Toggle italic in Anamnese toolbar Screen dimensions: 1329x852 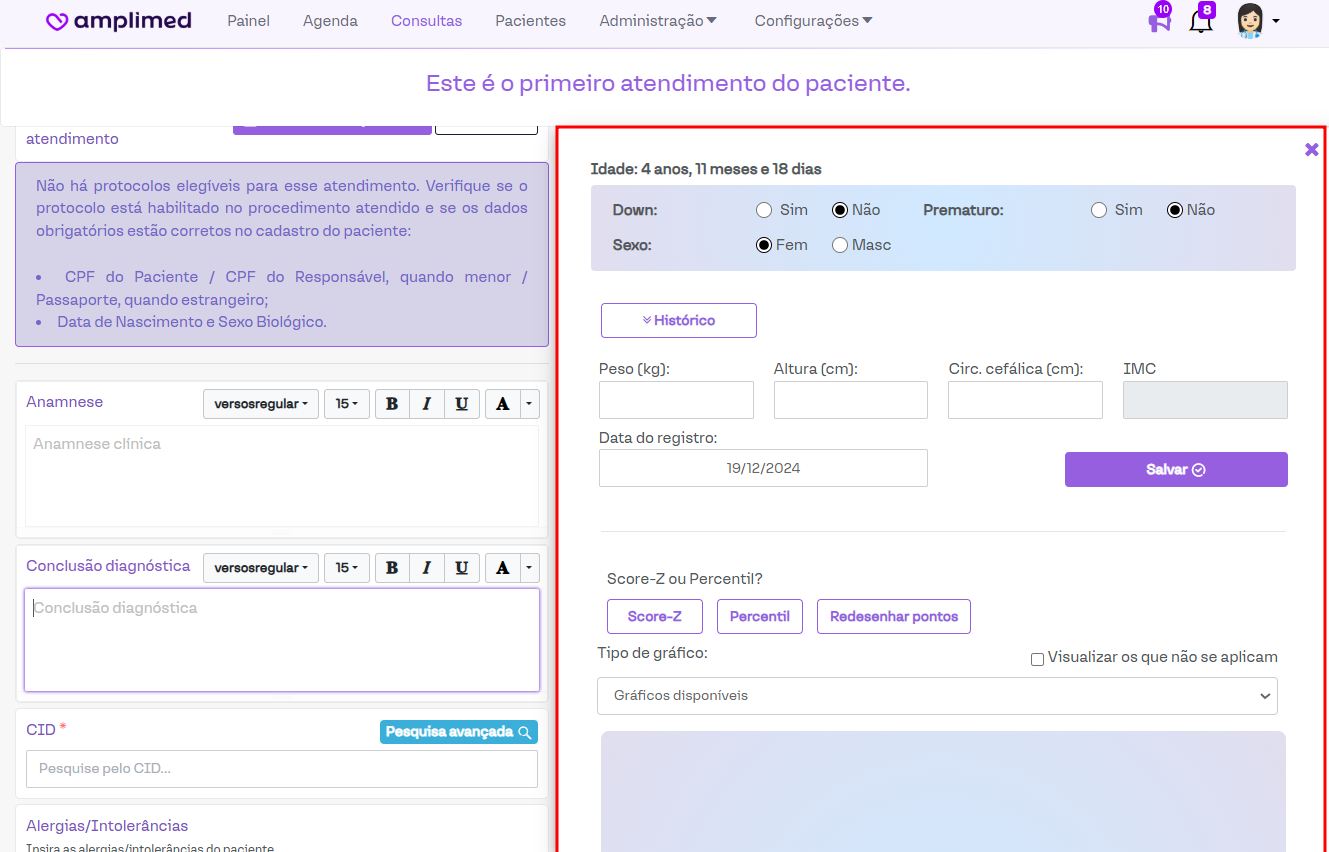[427, 404]
